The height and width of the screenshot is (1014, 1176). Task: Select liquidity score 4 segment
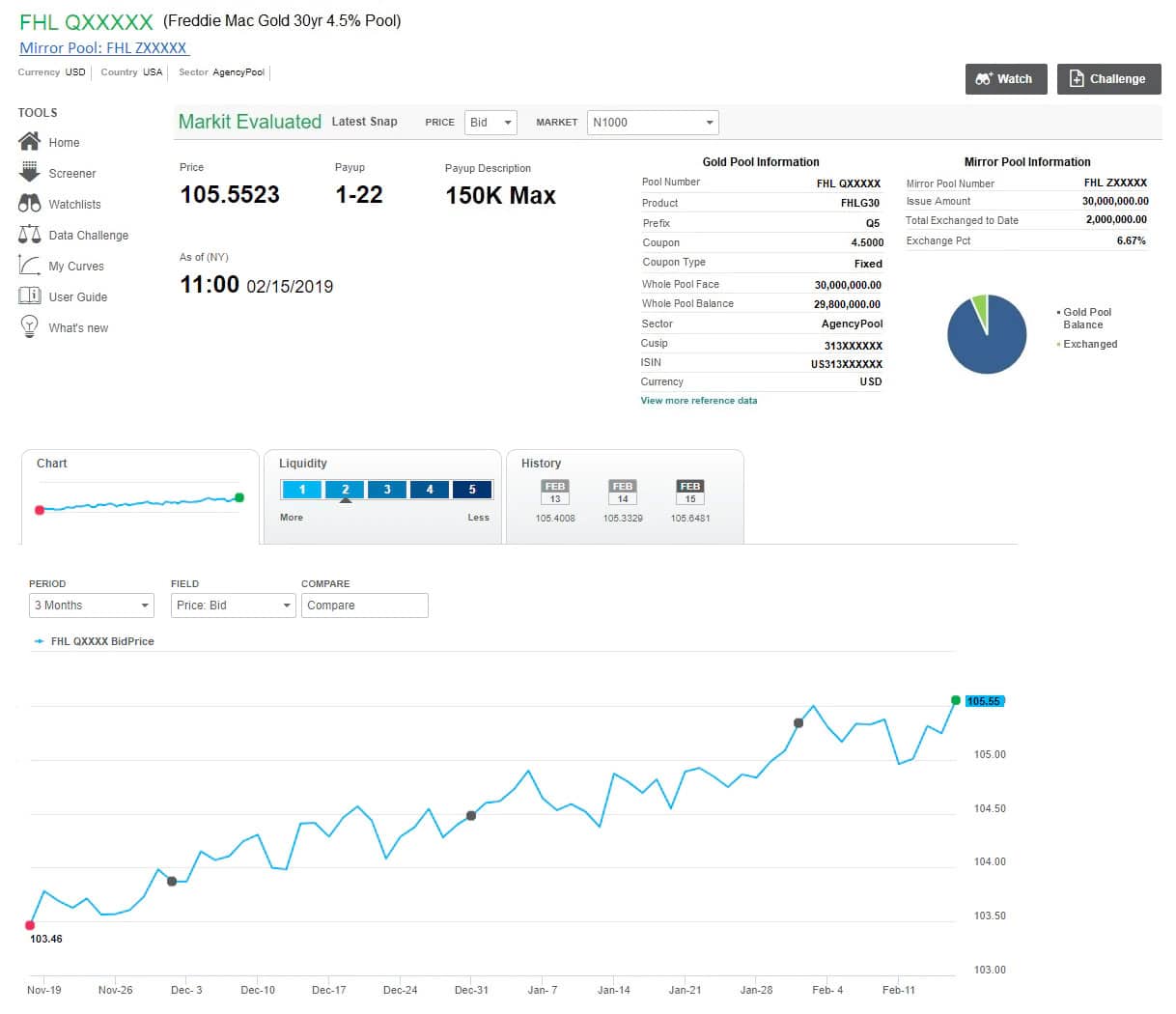point(430,490)
